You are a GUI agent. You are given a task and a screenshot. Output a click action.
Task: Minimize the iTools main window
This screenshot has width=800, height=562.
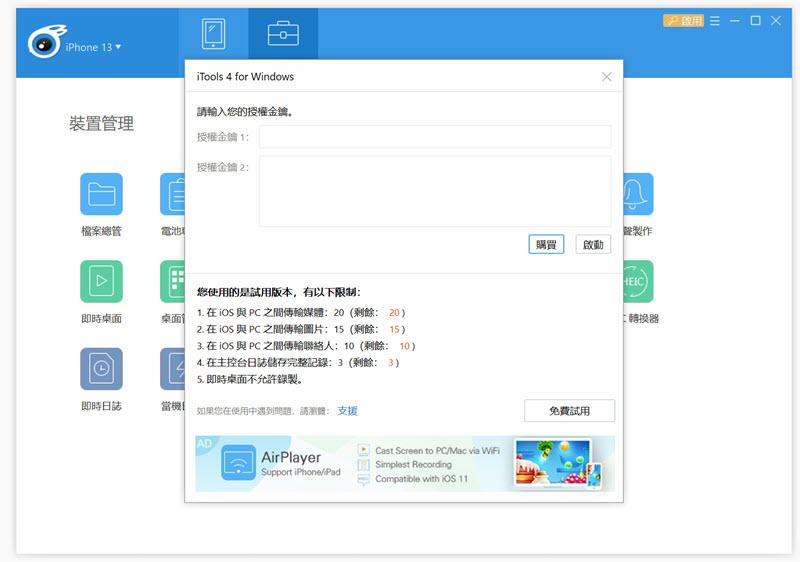[735, 20]
